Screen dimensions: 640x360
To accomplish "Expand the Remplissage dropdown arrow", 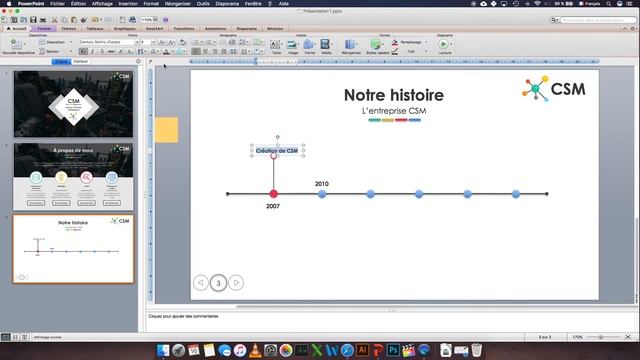I will (x=426, y=42).
